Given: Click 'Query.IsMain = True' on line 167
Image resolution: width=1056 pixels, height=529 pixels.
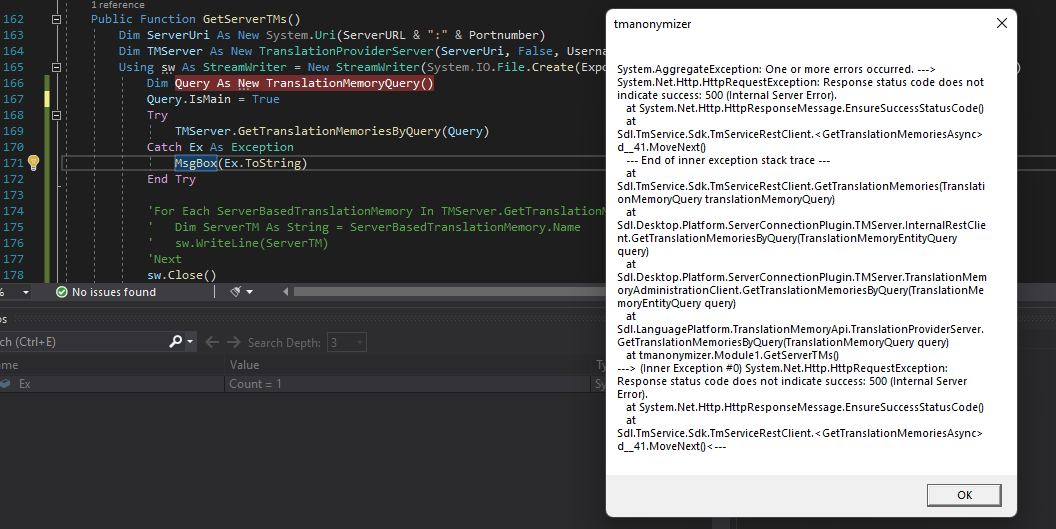Looking at the screenshot, I should 213,99.
